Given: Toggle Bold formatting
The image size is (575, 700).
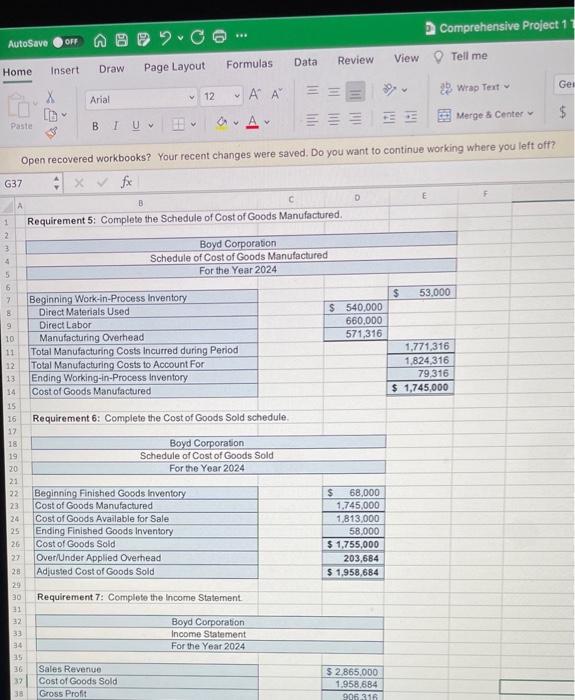Looking at the screenshot, I should click(95, 126).
